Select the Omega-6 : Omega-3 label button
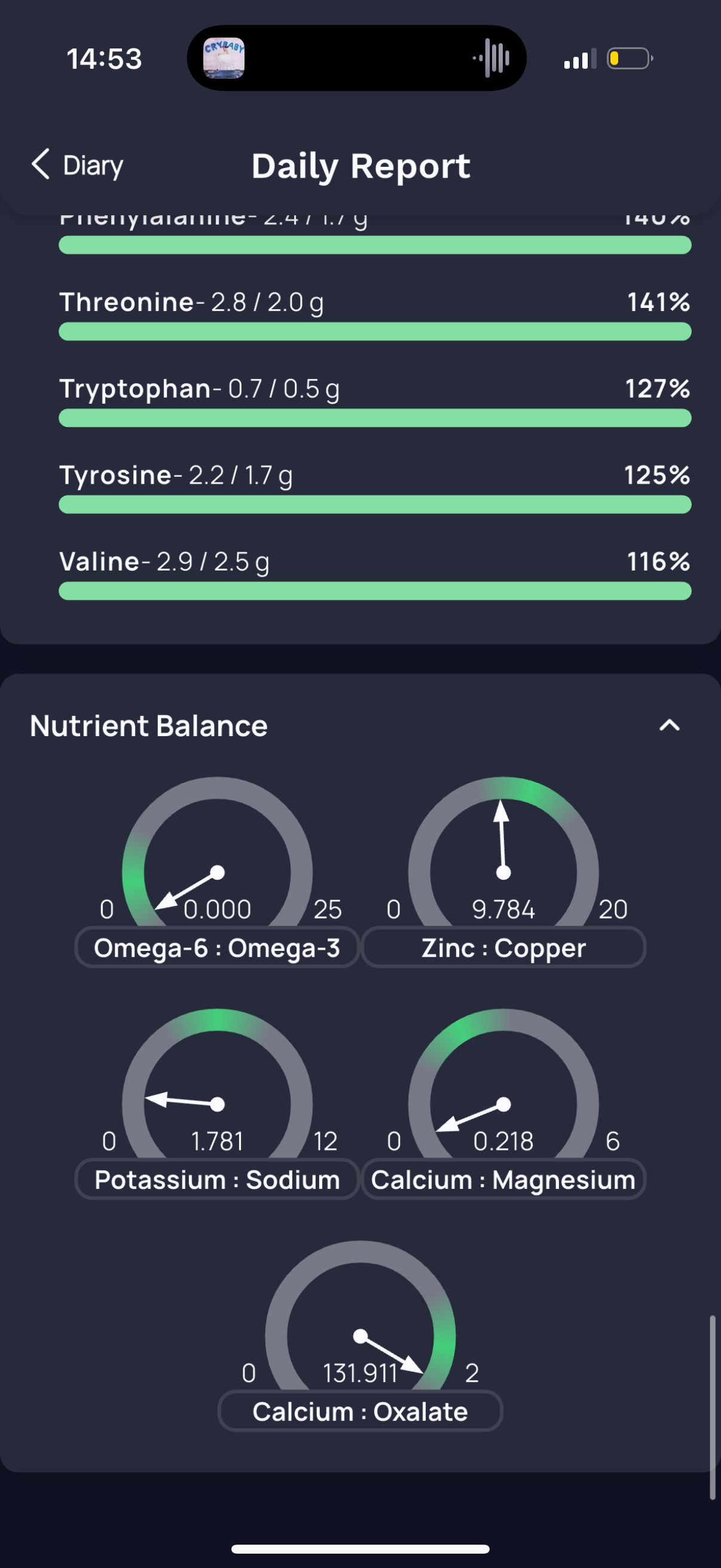 coord(216,948)
